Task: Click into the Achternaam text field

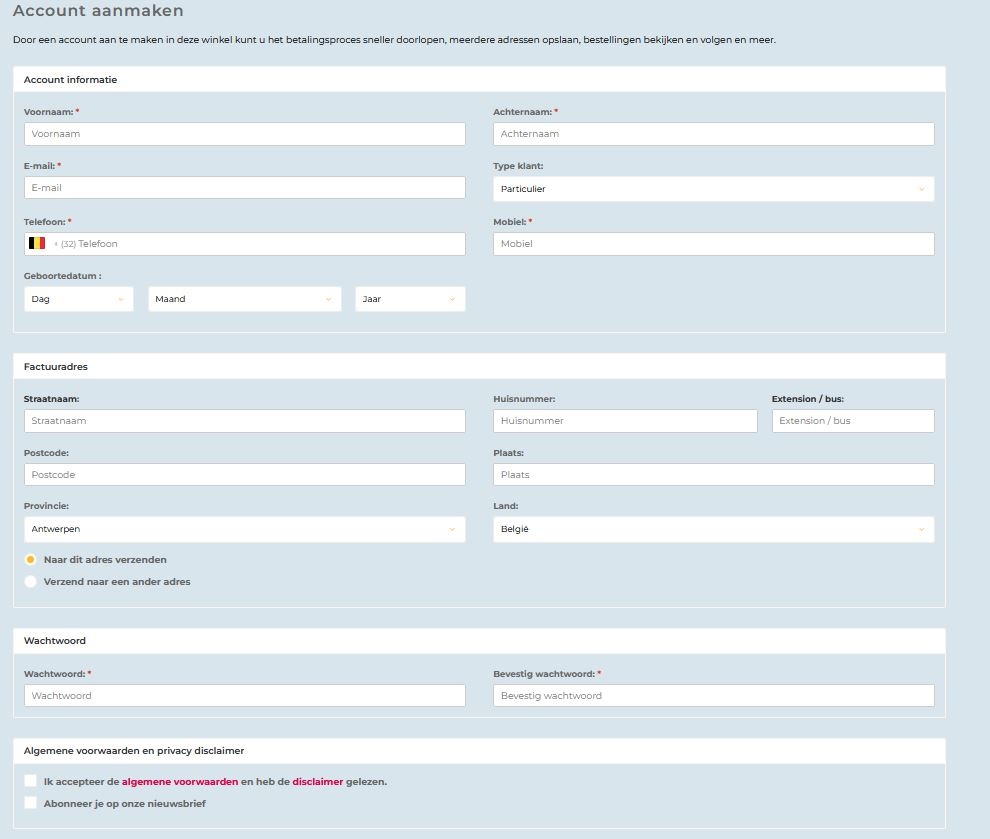Action: [713, 134]
